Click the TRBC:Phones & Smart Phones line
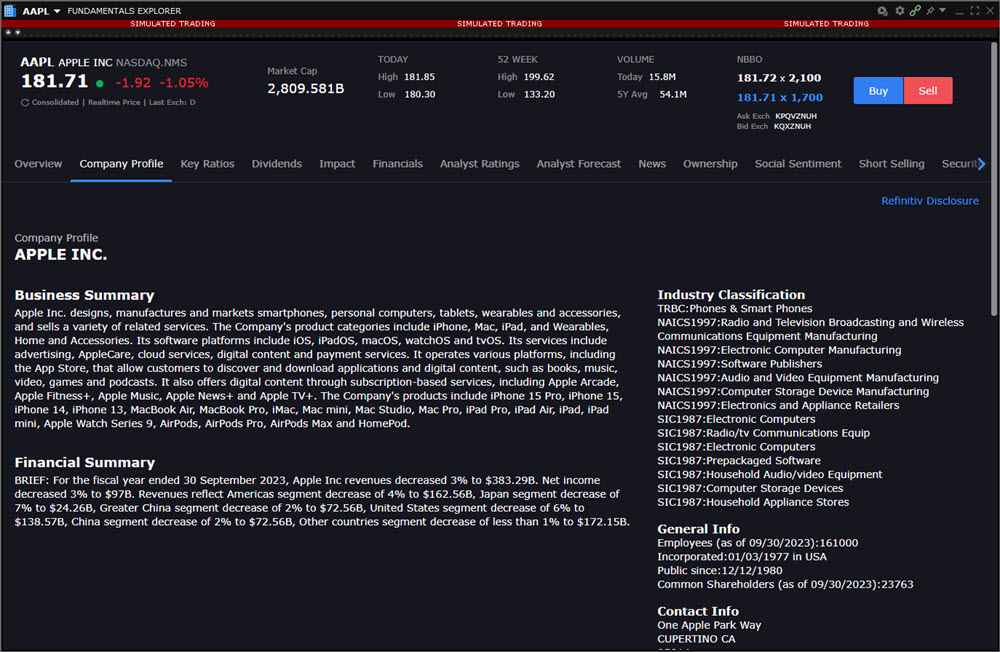This screenshot has width=1000, height=652. 735,309
